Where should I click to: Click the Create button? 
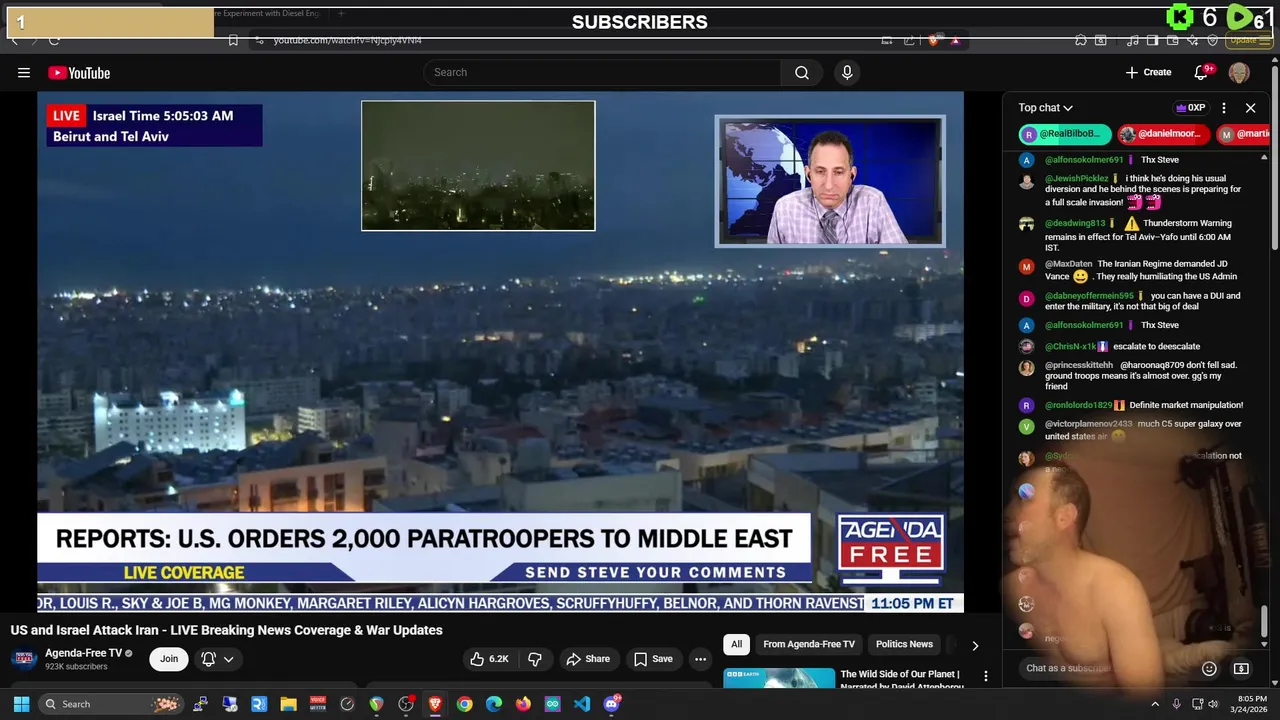click(1148, 72)
